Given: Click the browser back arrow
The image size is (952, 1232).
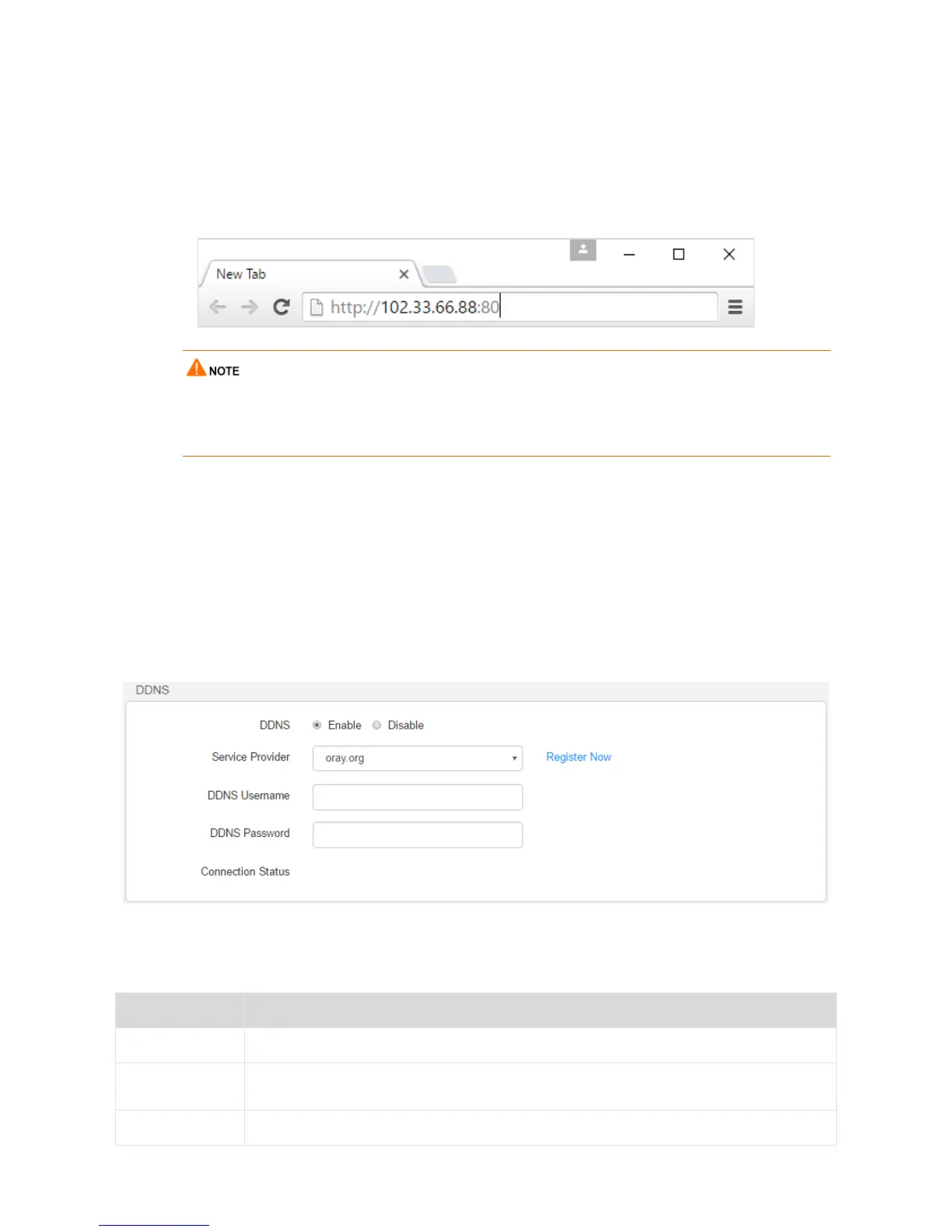Looking at the screenshot, I should click(218, 307).
